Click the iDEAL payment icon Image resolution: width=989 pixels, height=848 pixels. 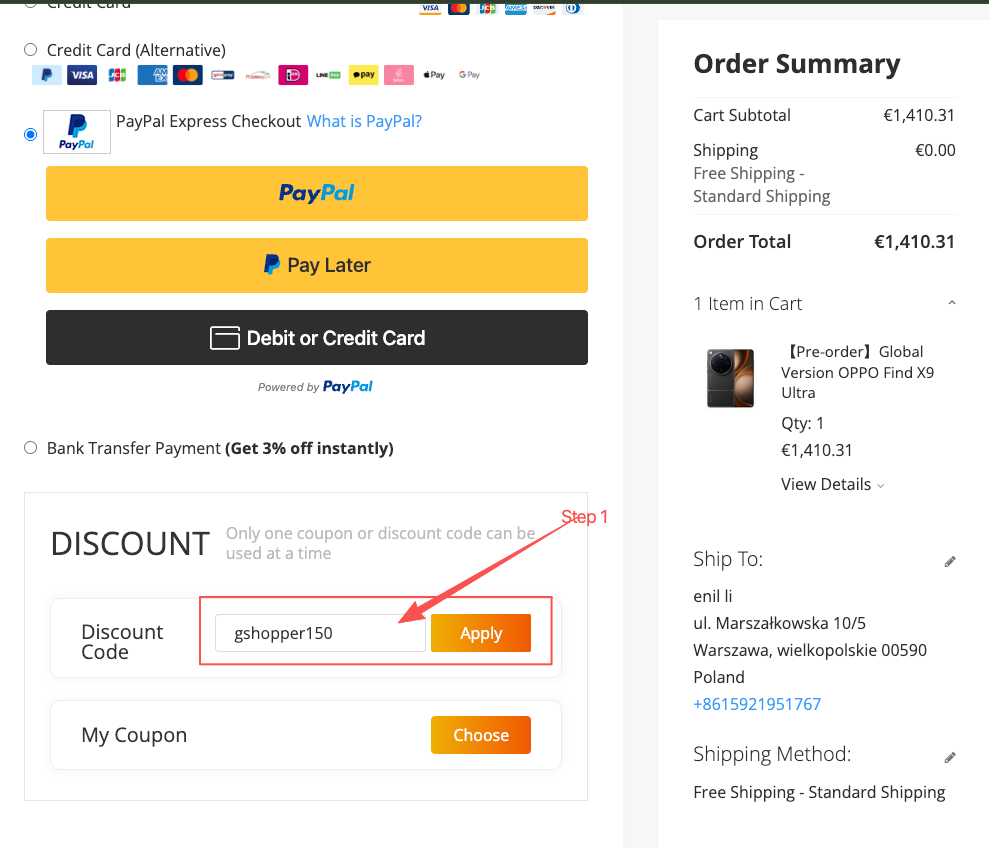pos(293,75)
